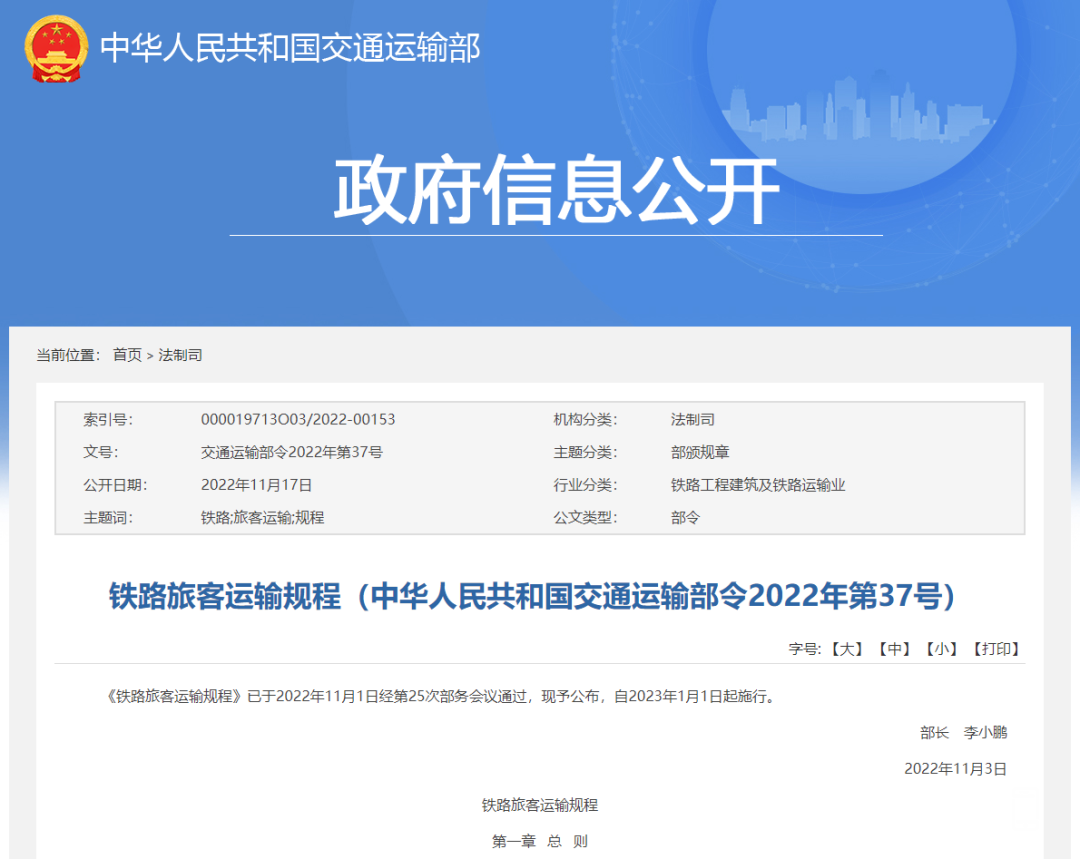Print the page with 【打印】

pyautogui.click(x=996, y=649)
